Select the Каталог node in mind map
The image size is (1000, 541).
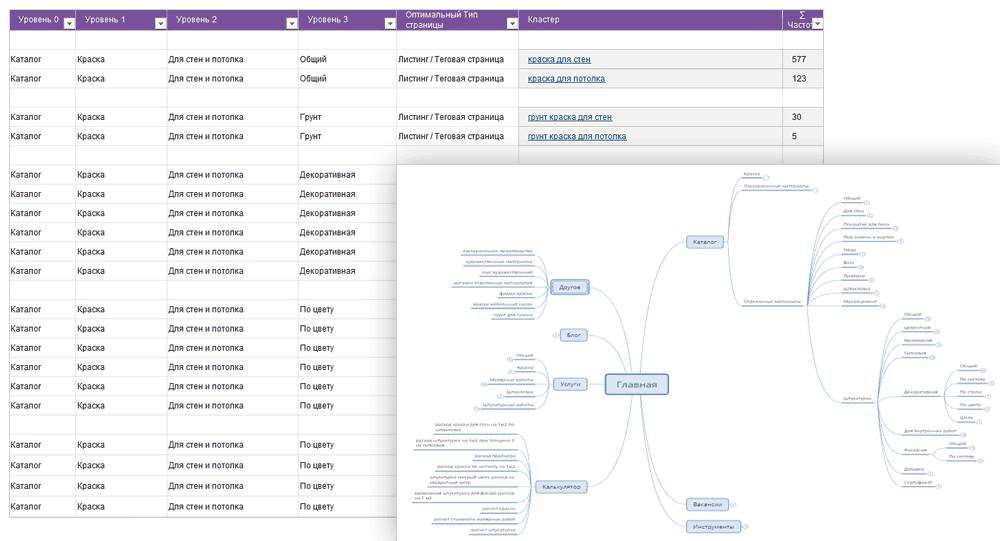pos(705,242)
